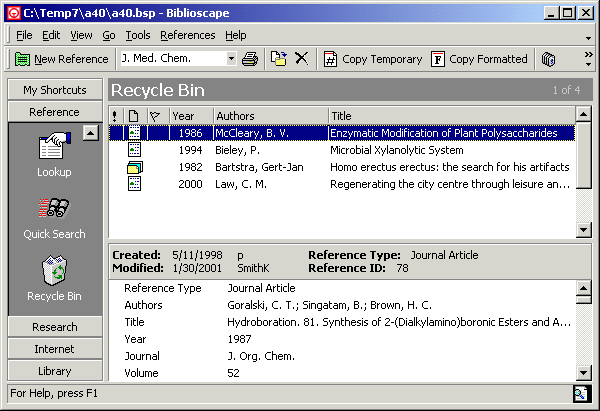600x411 pixels.
Task: Click the detail pane scroll down arrow
Action: [x=584, y=373]
